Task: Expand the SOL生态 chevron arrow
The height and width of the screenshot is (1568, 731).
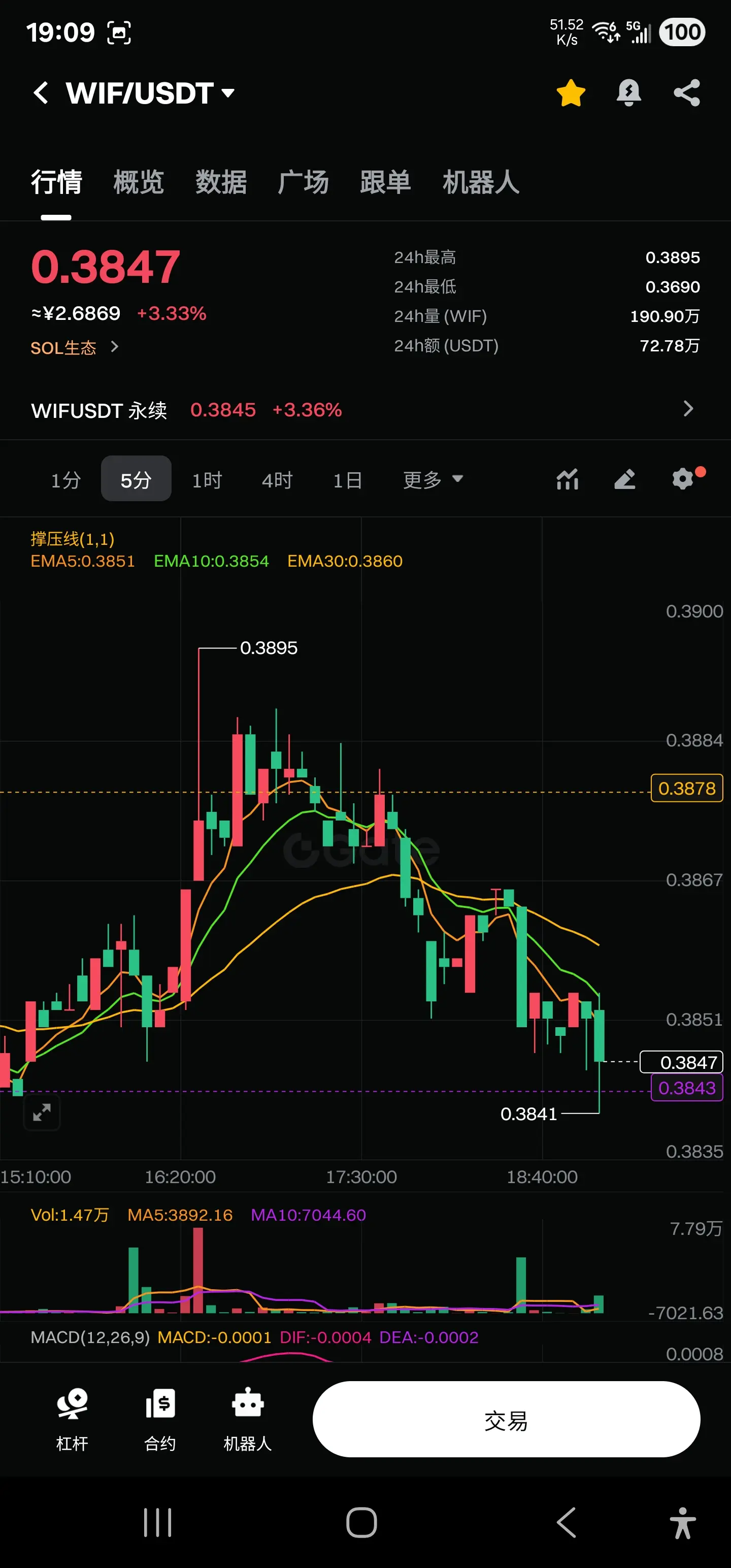Action: (x=114, y=347)
